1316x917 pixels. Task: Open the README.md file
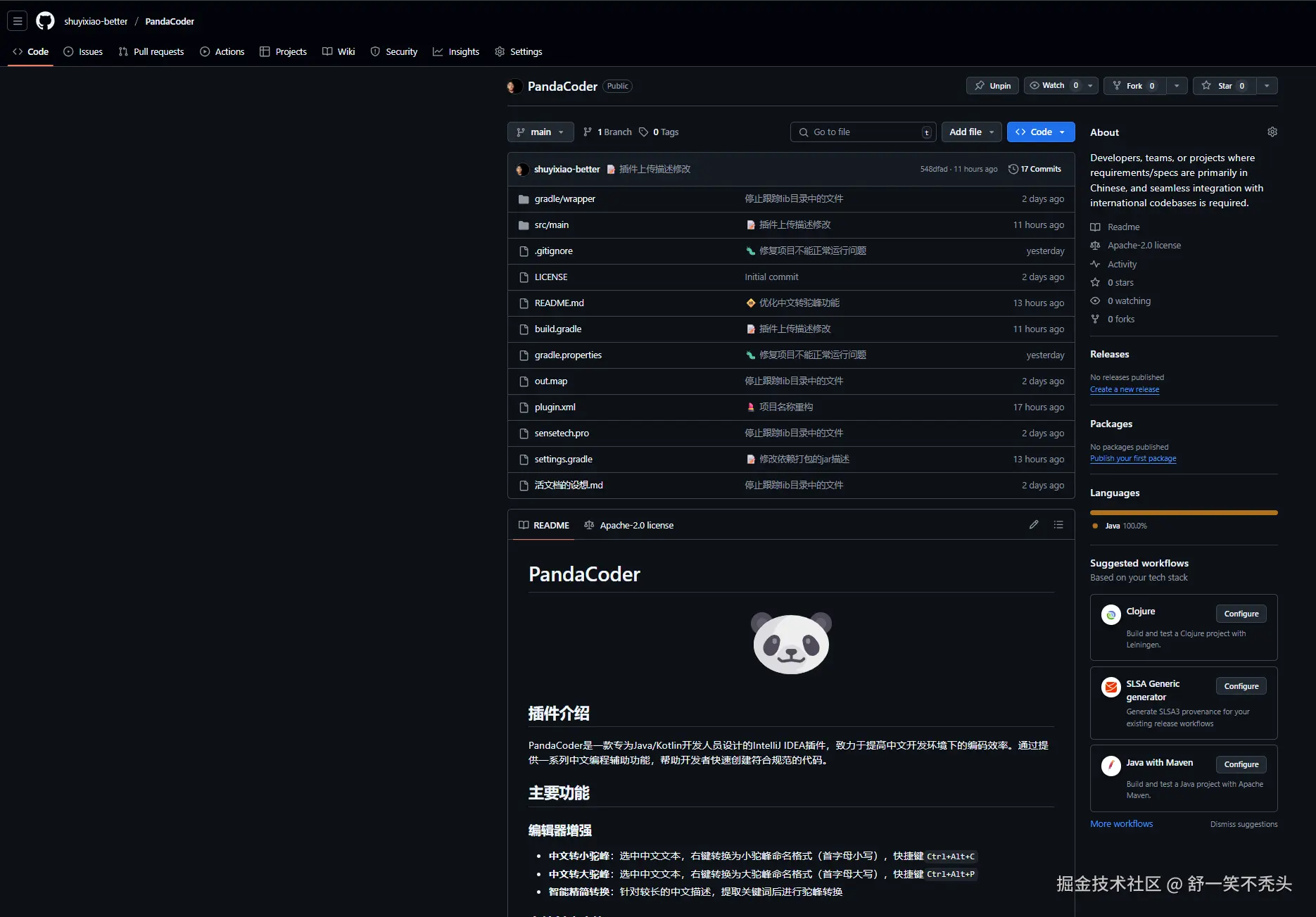(x=559, y=303)
